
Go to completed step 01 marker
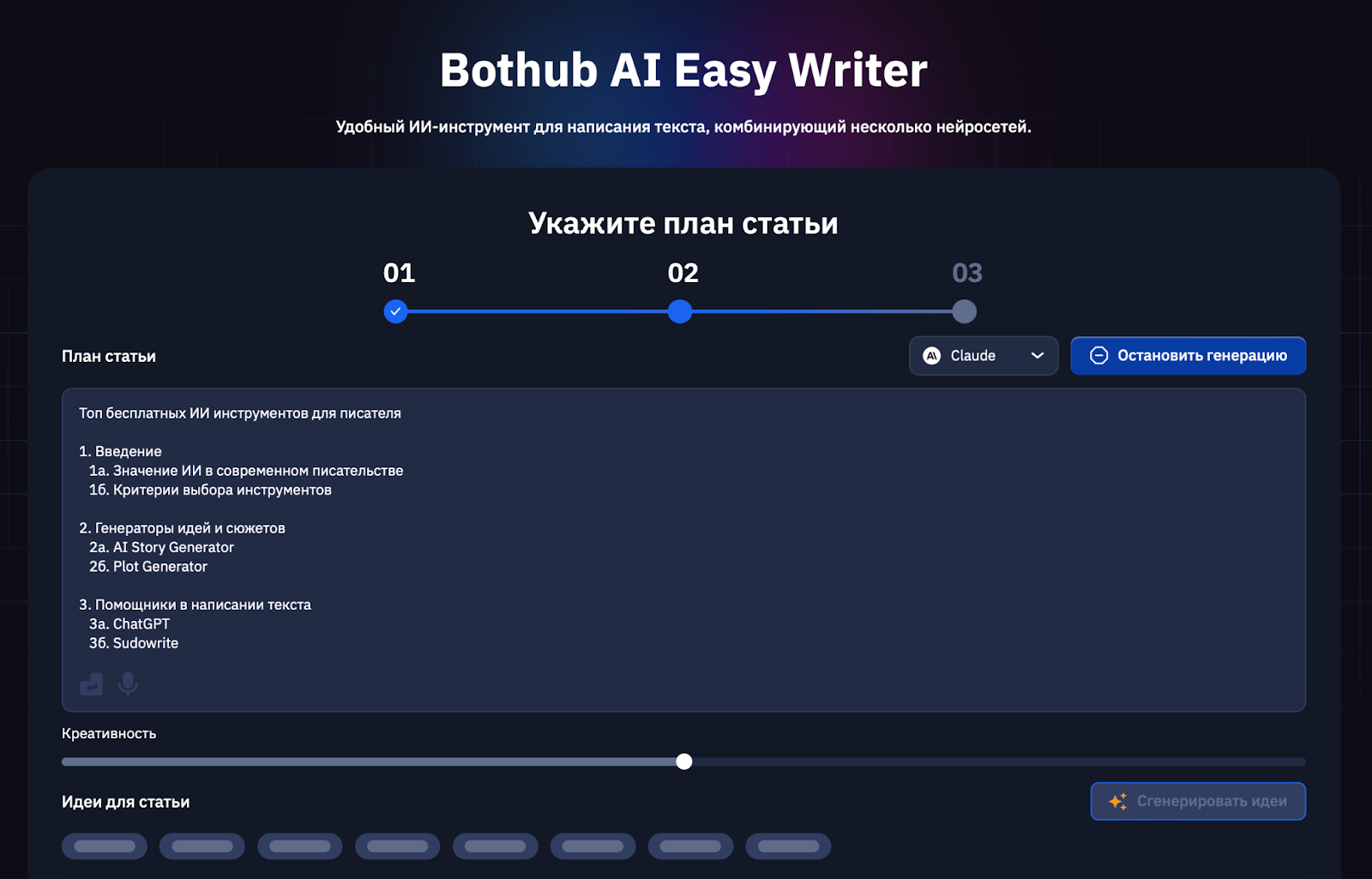pyautogui.click(x=395, y=311)
